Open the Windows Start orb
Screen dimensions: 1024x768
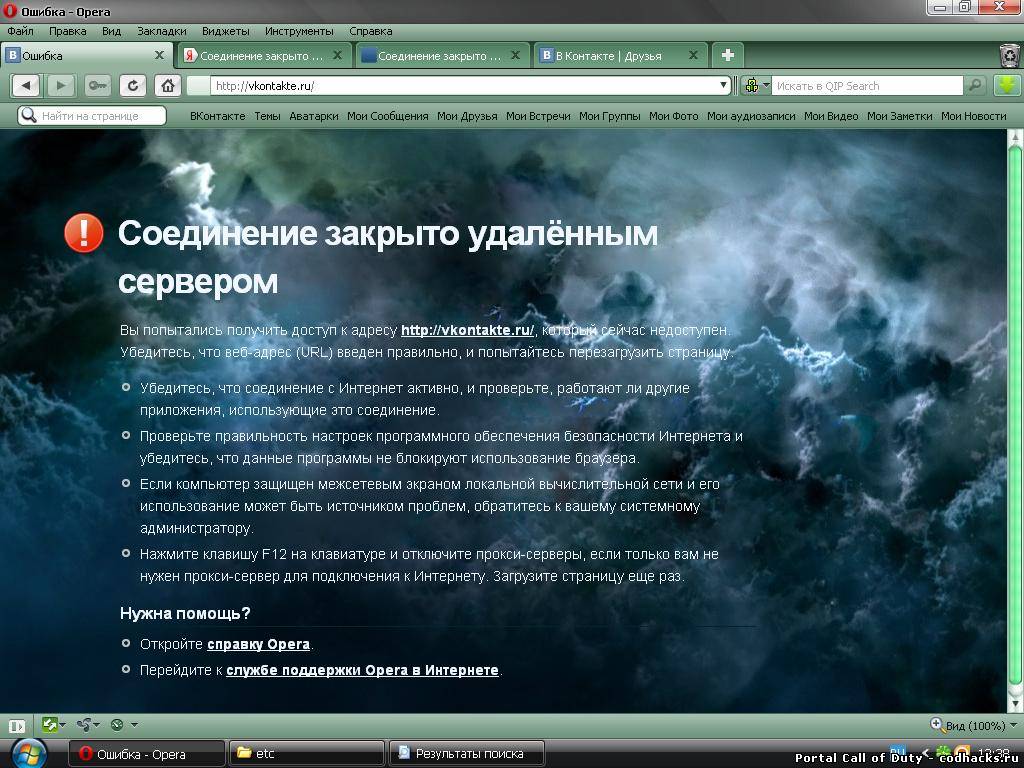pyautogui.click(x=29, y=754)
